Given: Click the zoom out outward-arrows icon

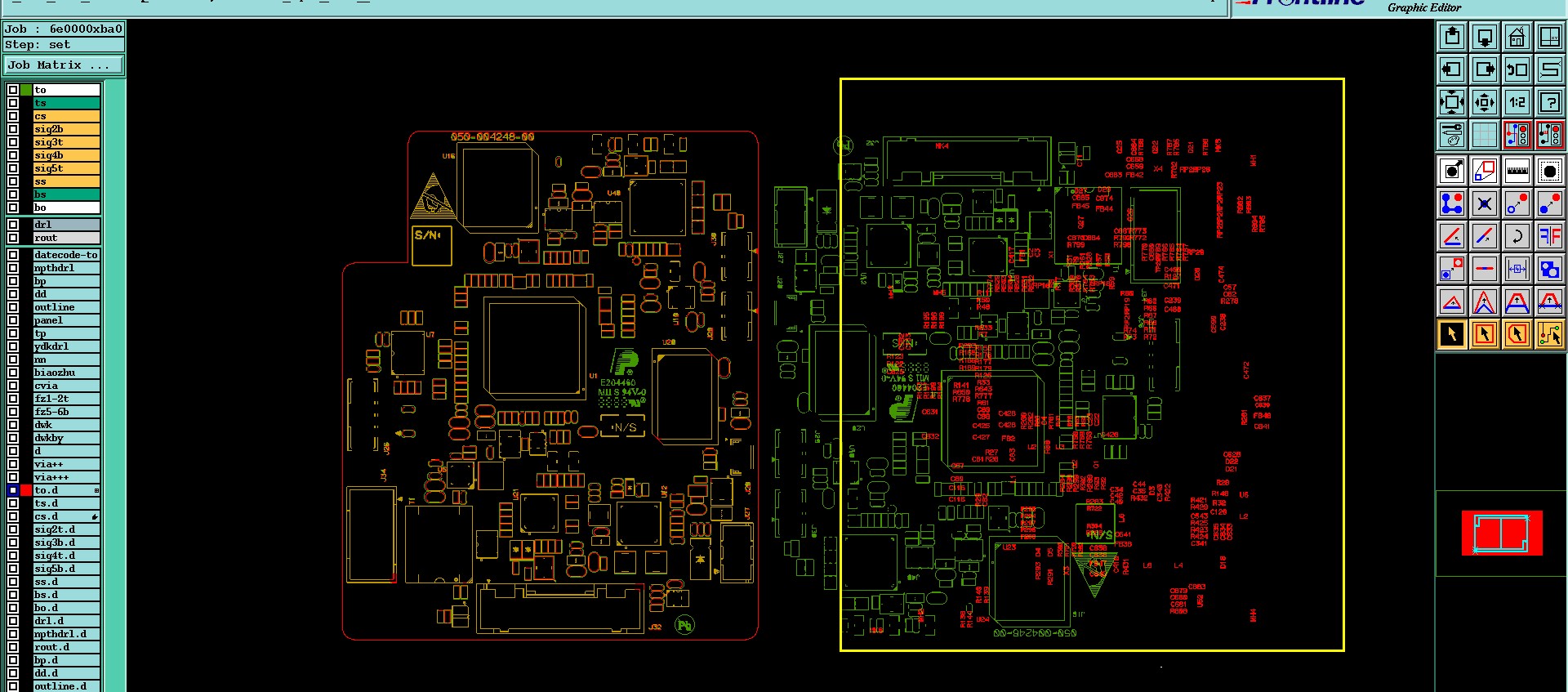Looking at the screenshot, I should 1452,102.
